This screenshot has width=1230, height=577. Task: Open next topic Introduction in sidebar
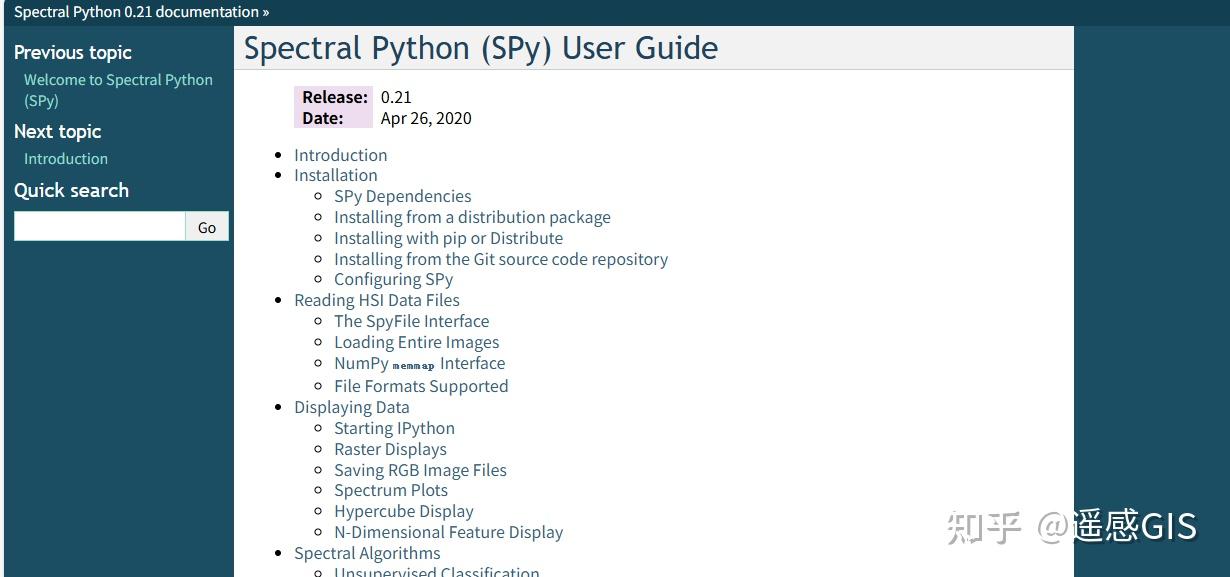point(65,158)
